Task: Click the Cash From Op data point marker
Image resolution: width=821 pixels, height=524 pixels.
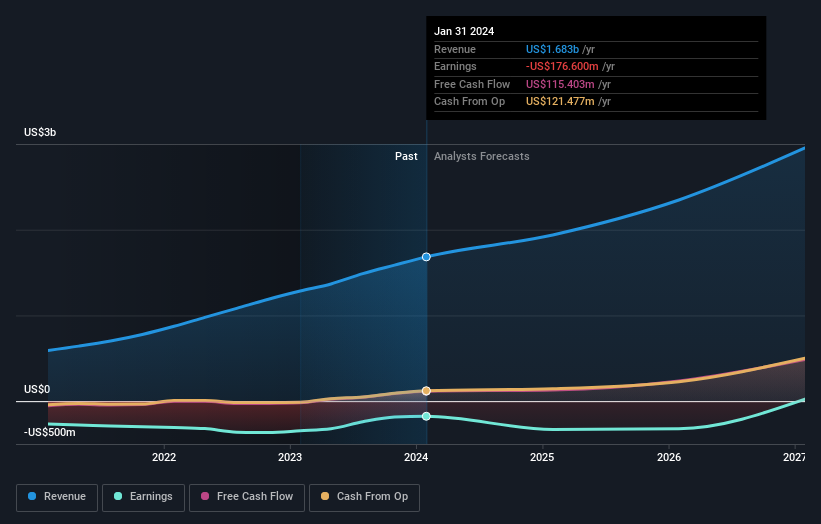Action: 426,391
